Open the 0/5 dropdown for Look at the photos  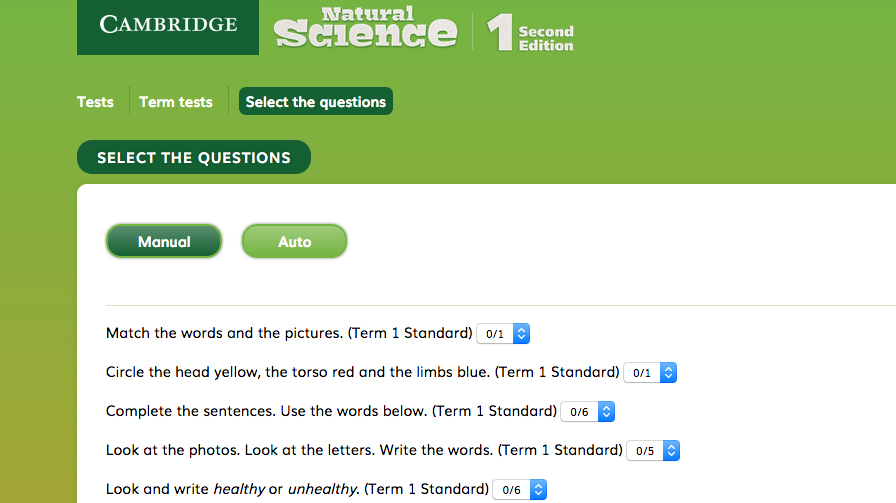point(653,450)
